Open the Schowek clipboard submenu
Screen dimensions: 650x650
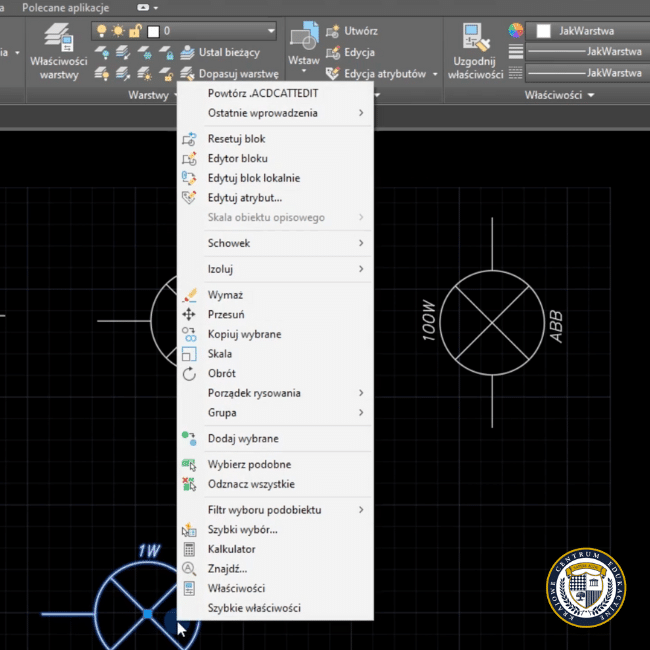click(x=276, y=243)
